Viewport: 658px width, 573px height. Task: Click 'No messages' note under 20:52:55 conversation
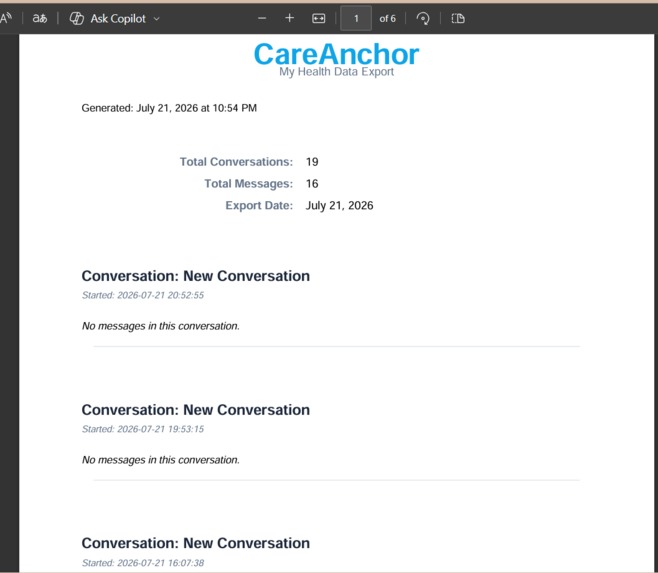click(x=161, y=326)
